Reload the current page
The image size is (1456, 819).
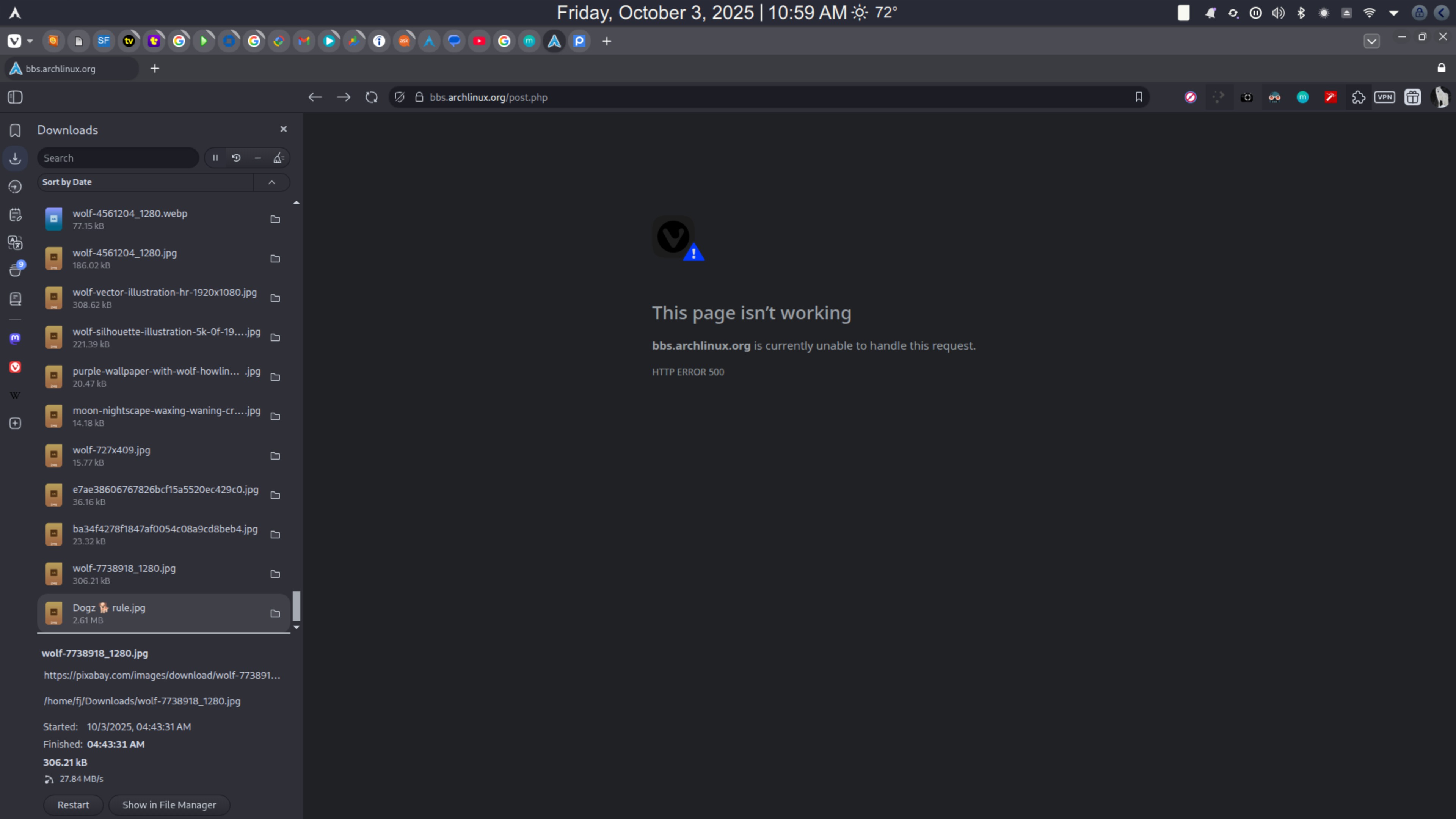(x=371, y=97)
